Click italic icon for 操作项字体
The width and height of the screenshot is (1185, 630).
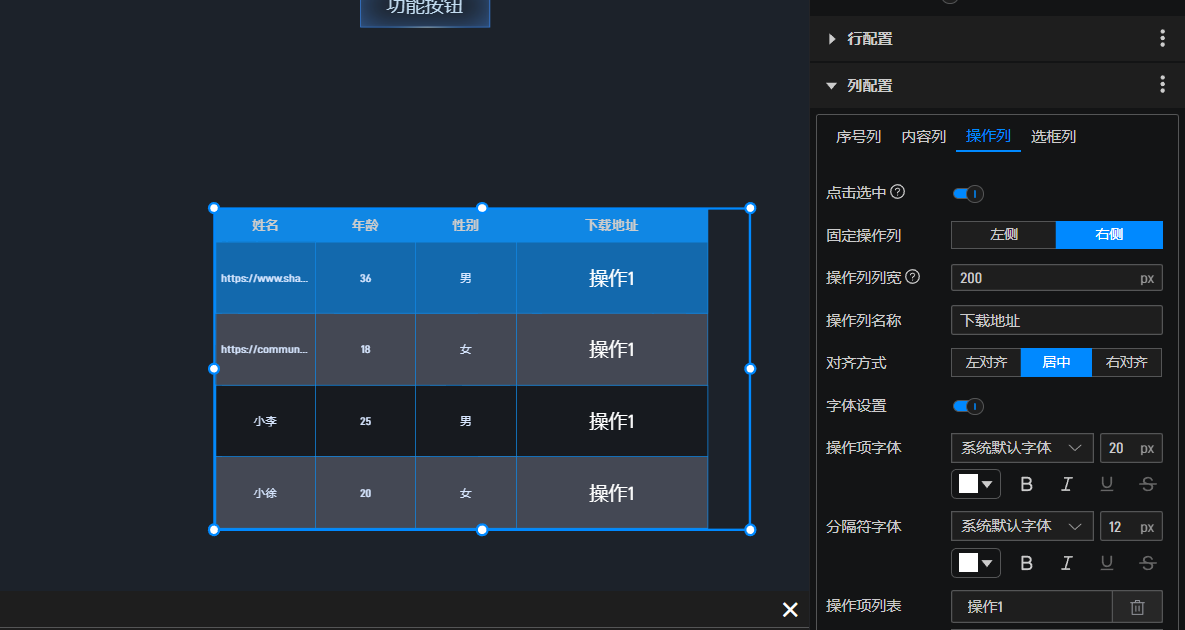[1066, 484]
